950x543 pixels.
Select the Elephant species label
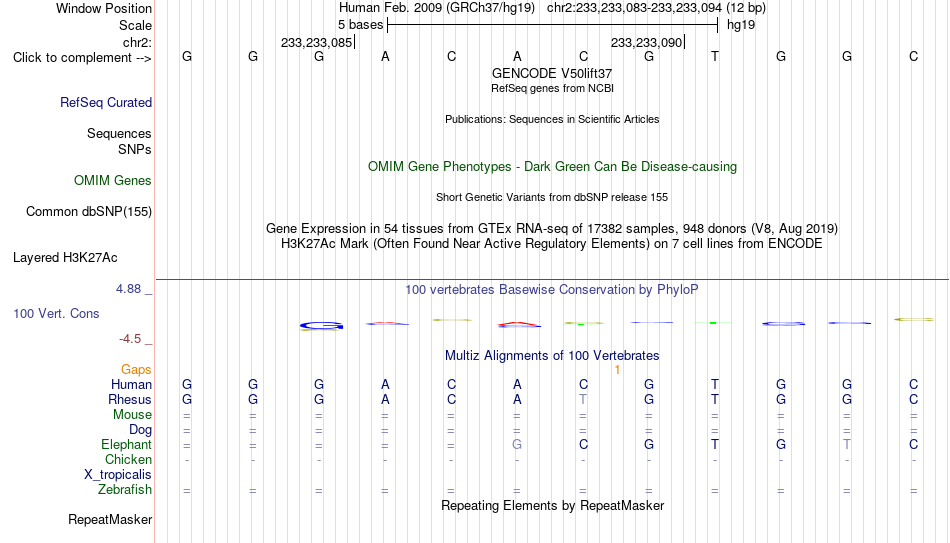126,444
